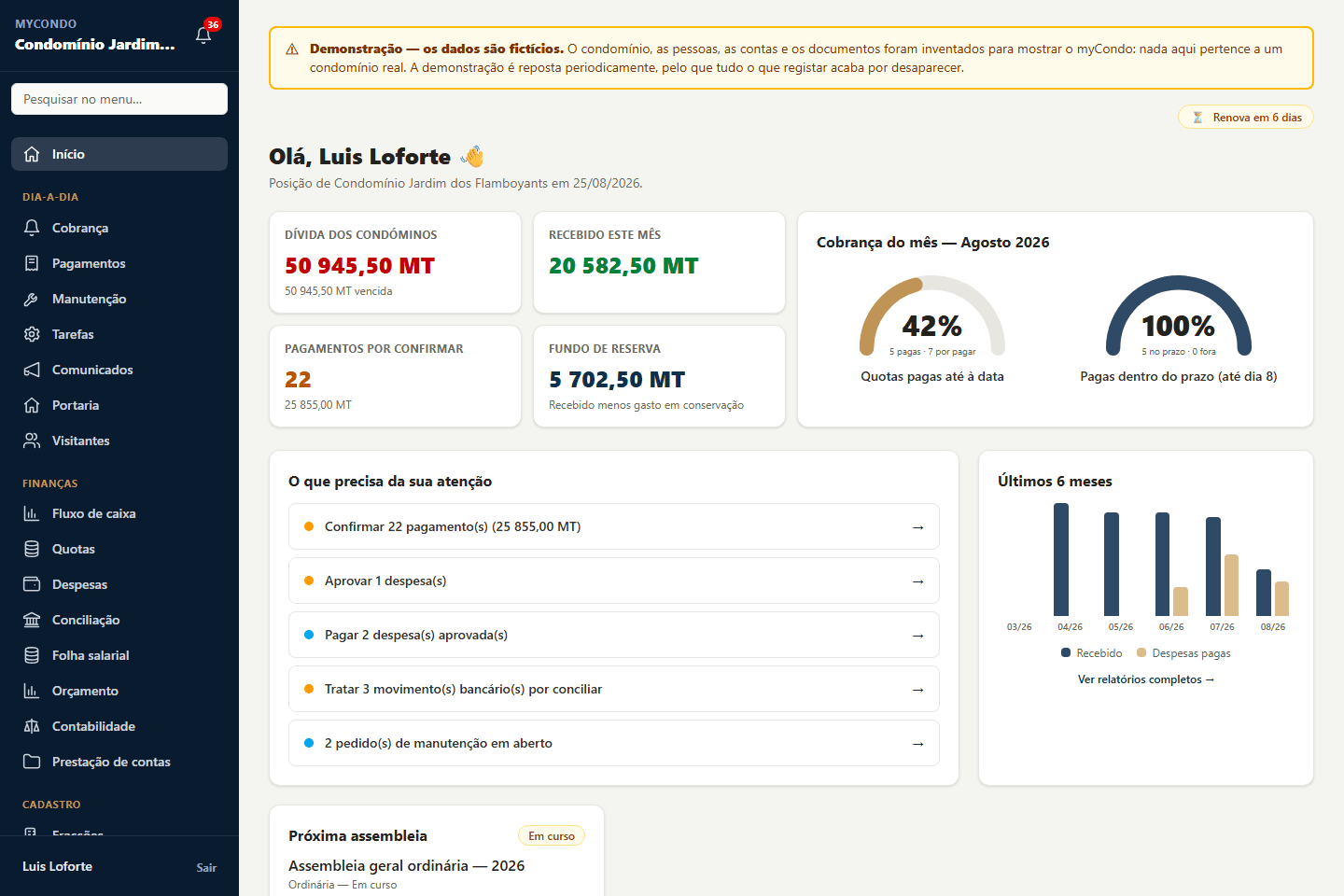Open Pagar 2 despesa(s) aprovada(s) arrow
The width and height of the screenshot is (1344, 896).
click(917, 636)
